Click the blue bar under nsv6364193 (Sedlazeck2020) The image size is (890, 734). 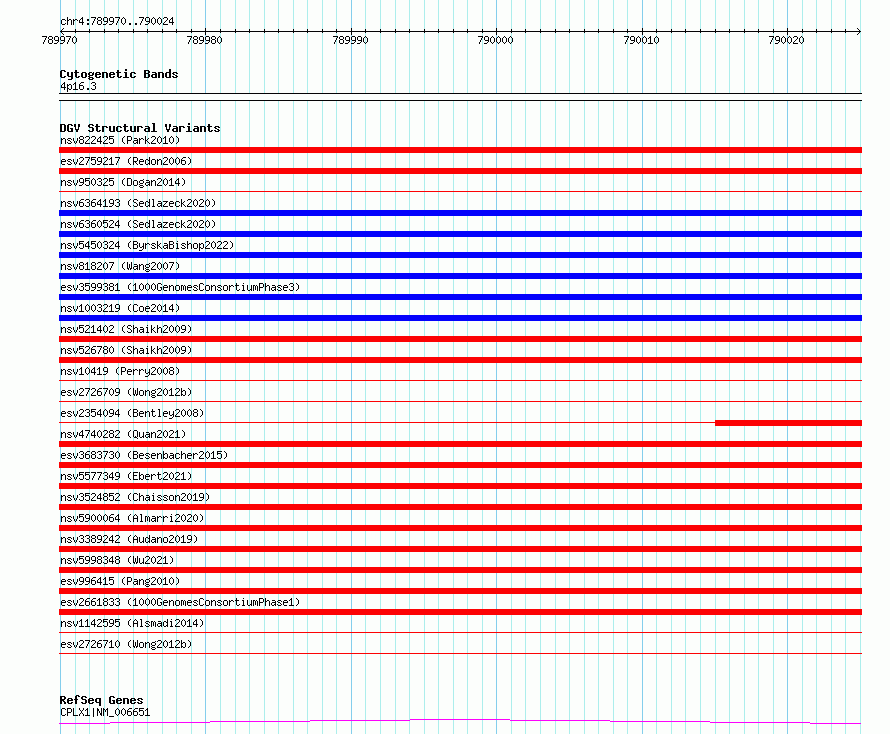pyautogui.click(x=460, y=213)
